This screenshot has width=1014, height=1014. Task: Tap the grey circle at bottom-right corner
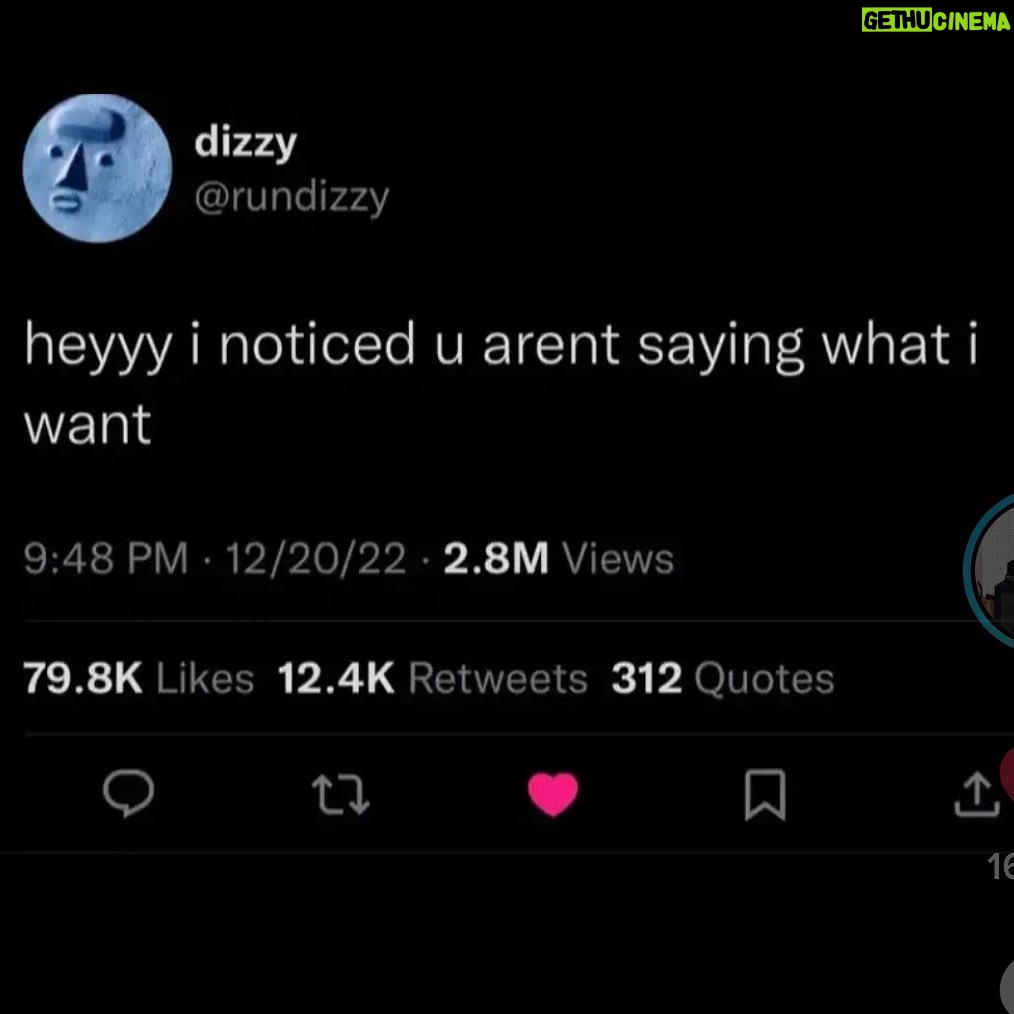point(1007,986)
